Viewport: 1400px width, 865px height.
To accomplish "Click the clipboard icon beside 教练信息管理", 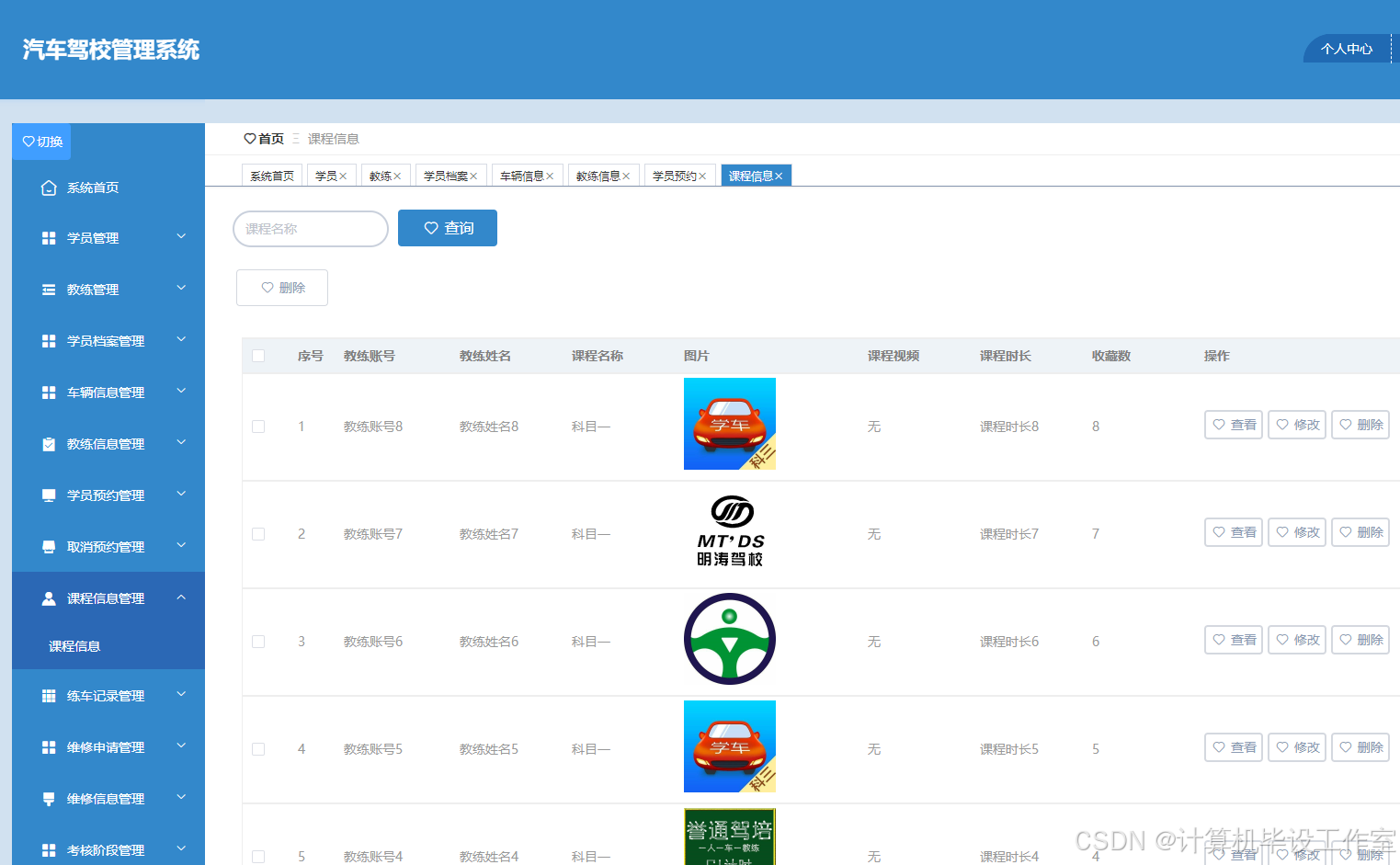I will click(x=49, y=444).
